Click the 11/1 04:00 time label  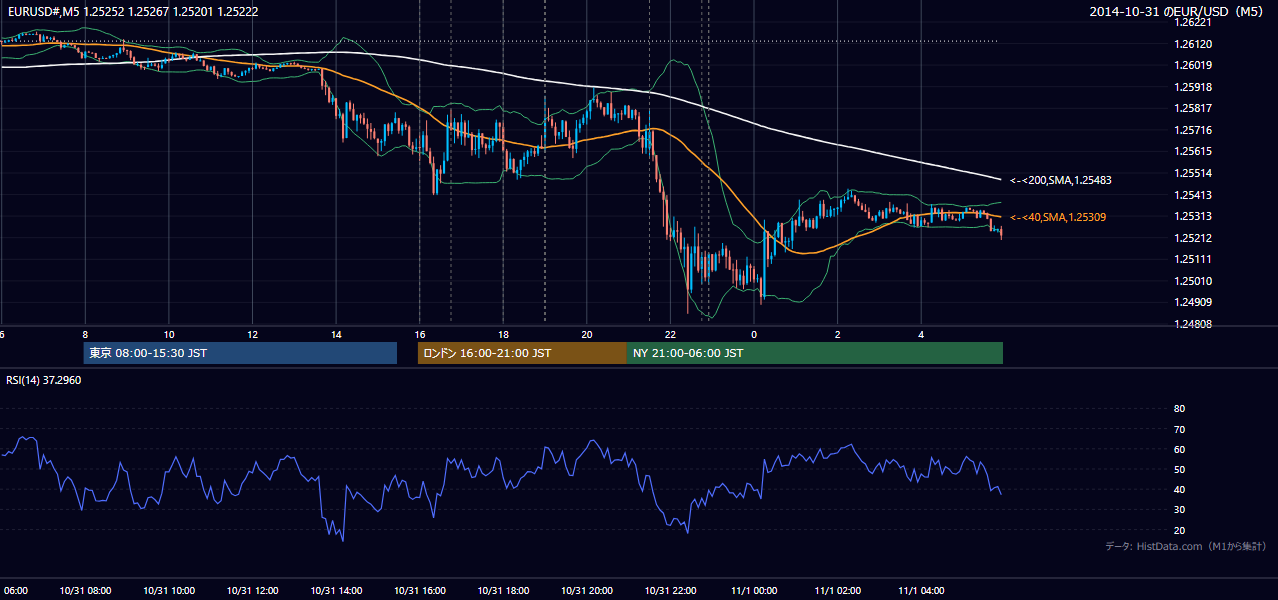(x=921, y=590)
